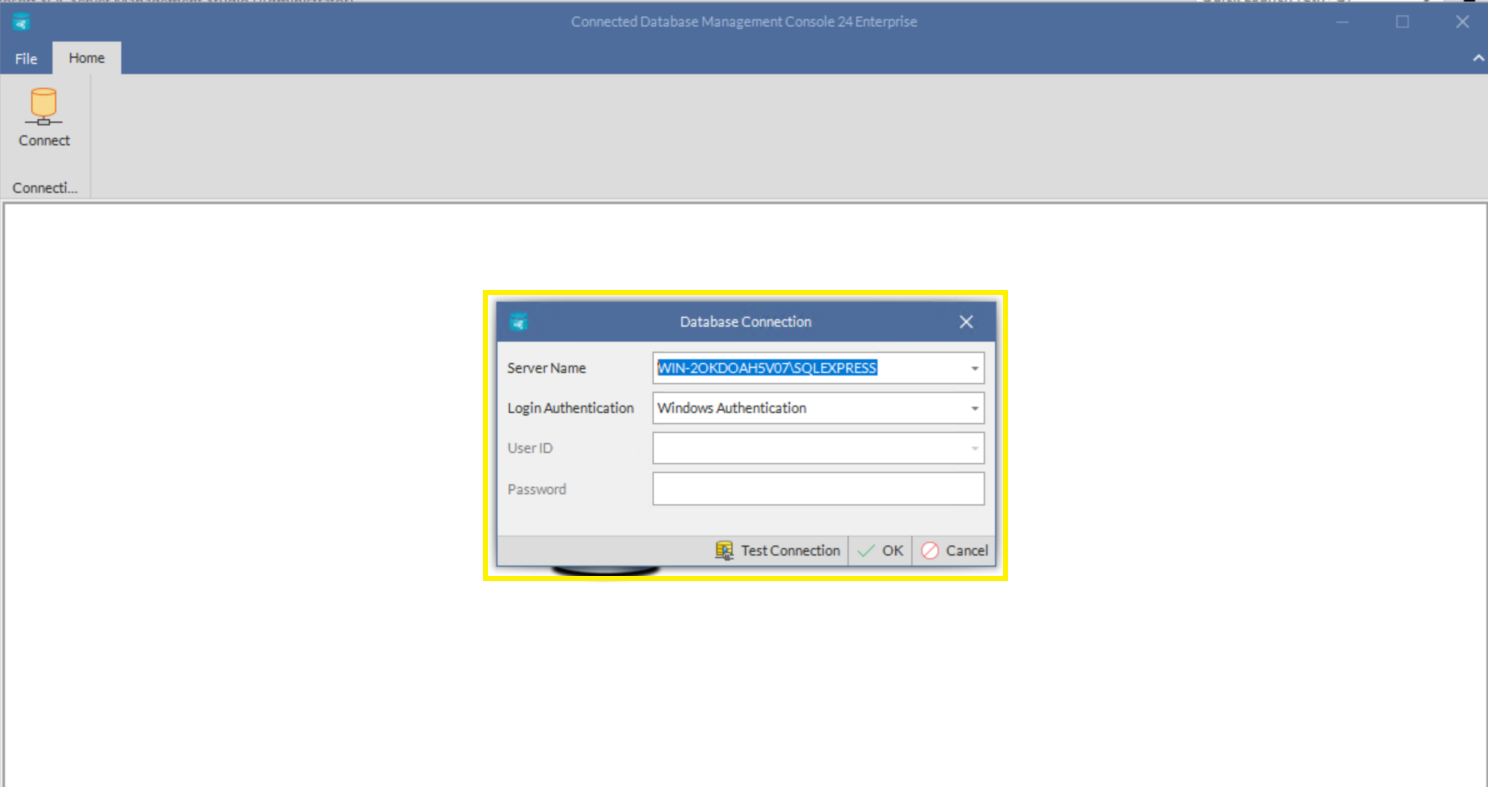Maximize the main console window
Screen dimensions: 1488x787
point(1402,22)
